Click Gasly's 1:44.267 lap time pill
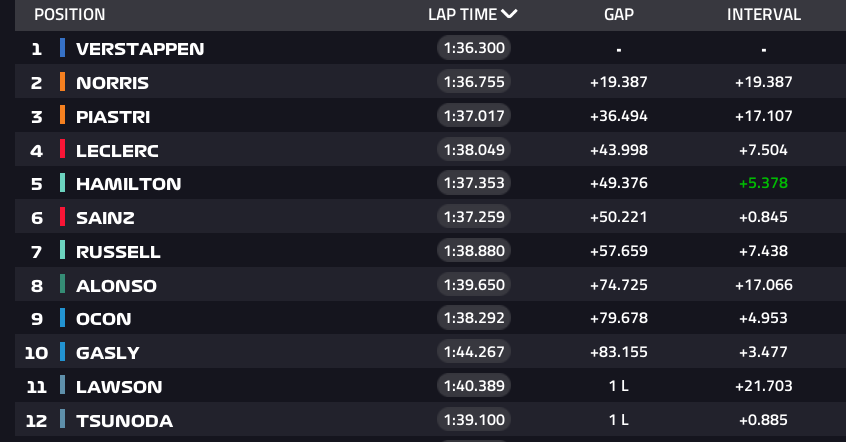 pos(474,352)
